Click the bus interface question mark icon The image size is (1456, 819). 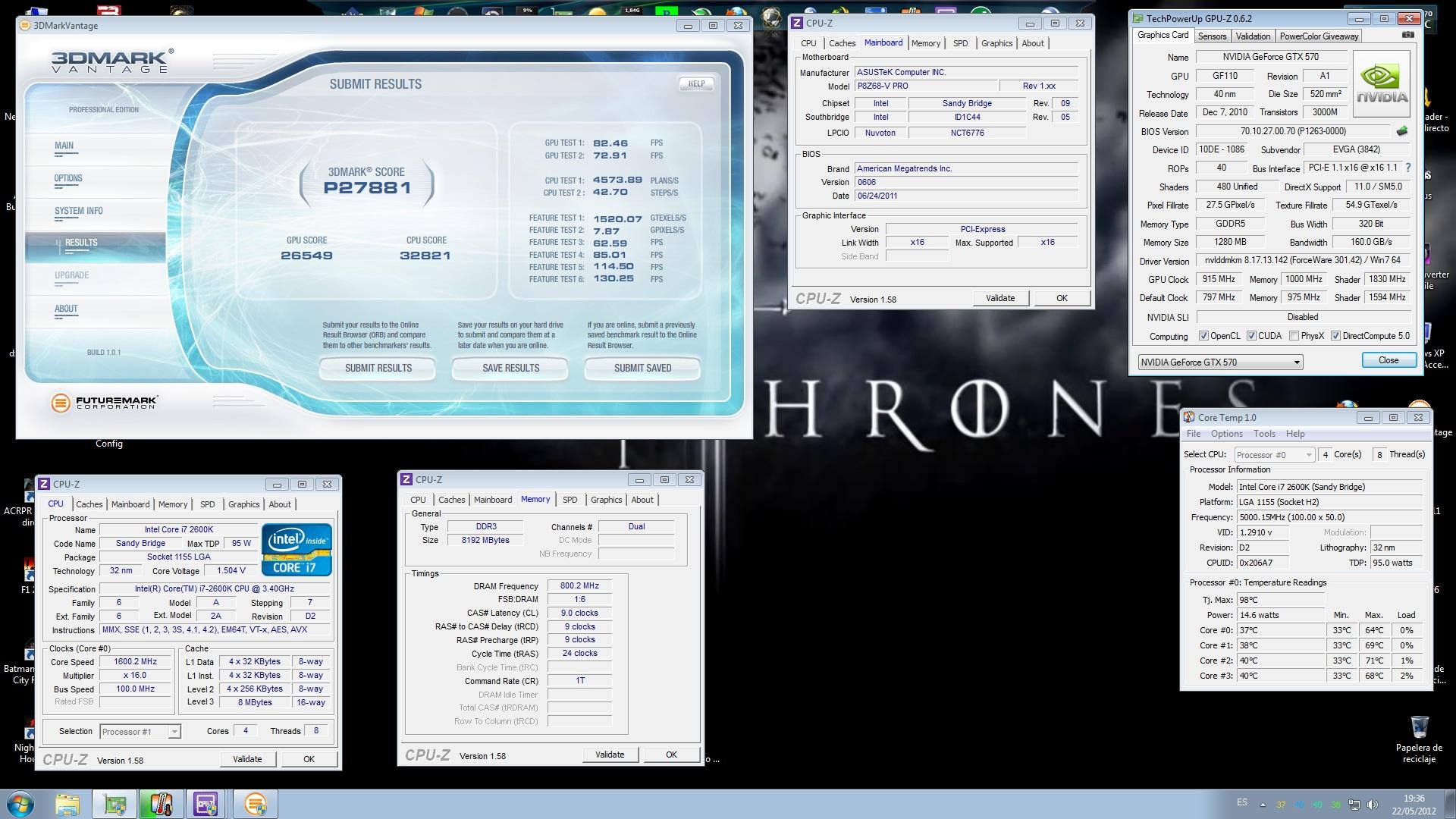[x=1408, y=168]
